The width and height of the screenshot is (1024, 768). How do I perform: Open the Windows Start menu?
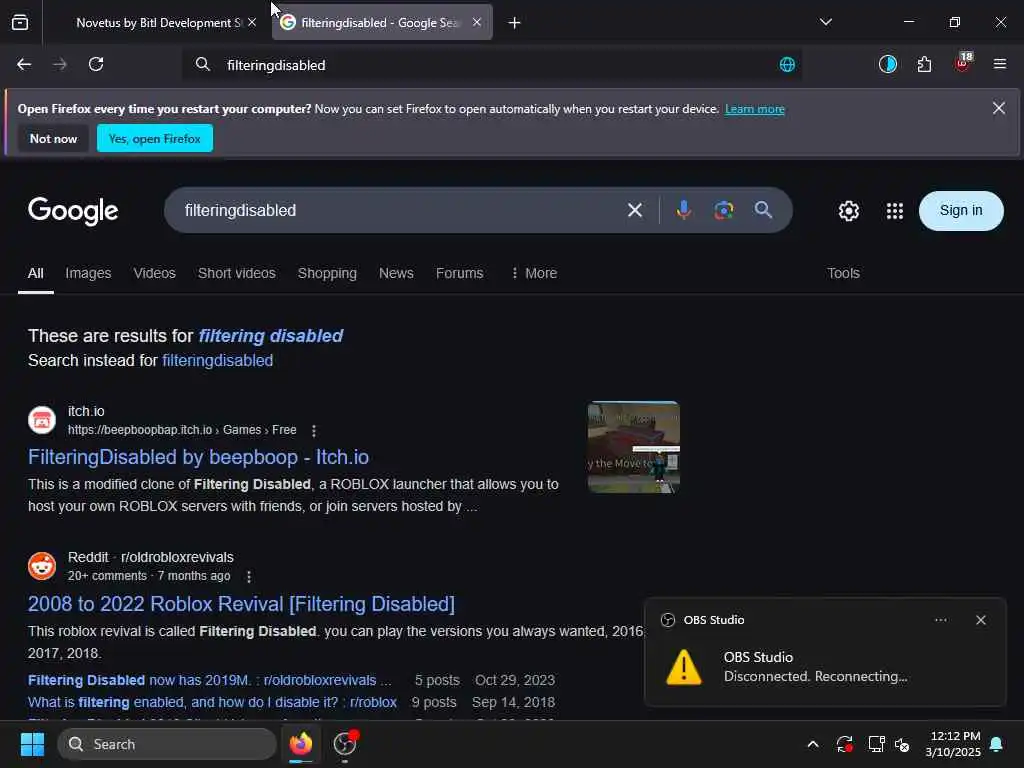pyautogui.click(x=32, y=744)
